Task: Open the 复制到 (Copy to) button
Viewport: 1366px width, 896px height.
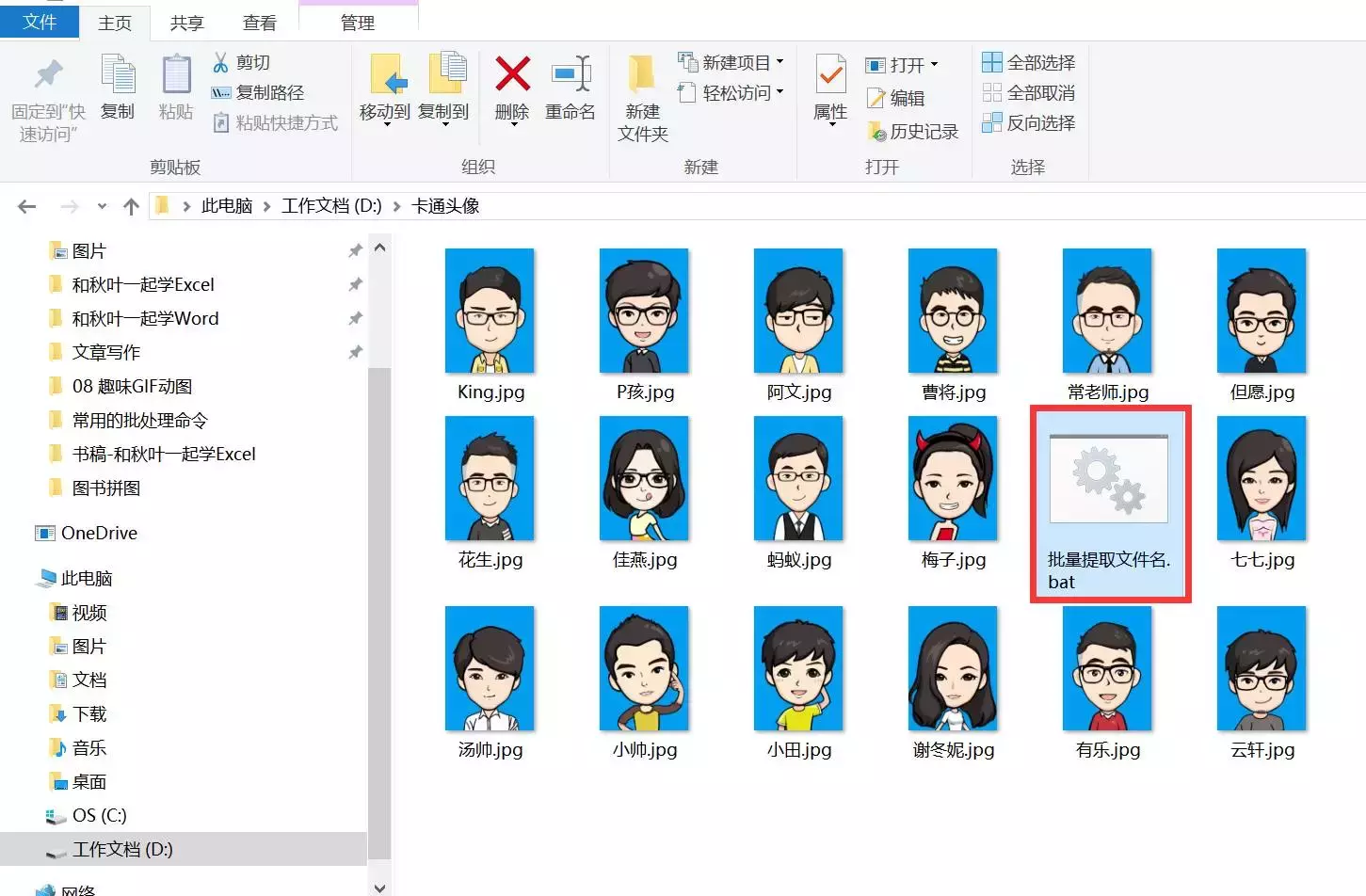Action: point(443,89)
